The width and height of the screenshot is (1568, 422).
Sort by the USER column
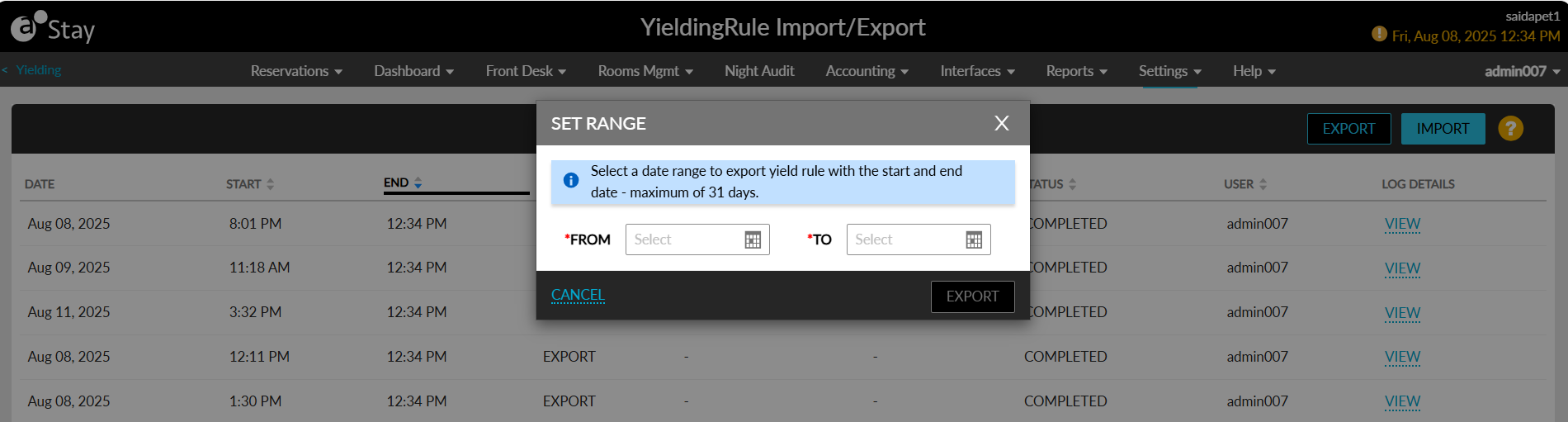[1263, 184]
